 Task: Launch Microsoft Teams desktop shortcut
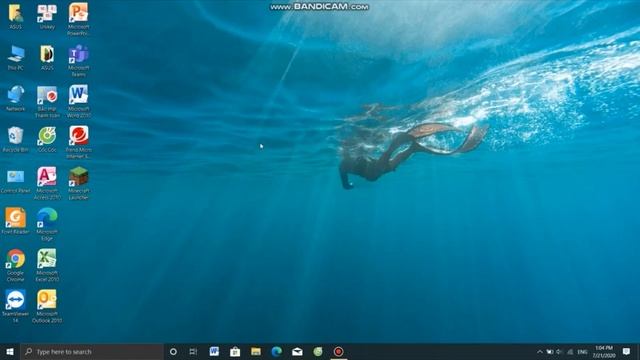78,60
